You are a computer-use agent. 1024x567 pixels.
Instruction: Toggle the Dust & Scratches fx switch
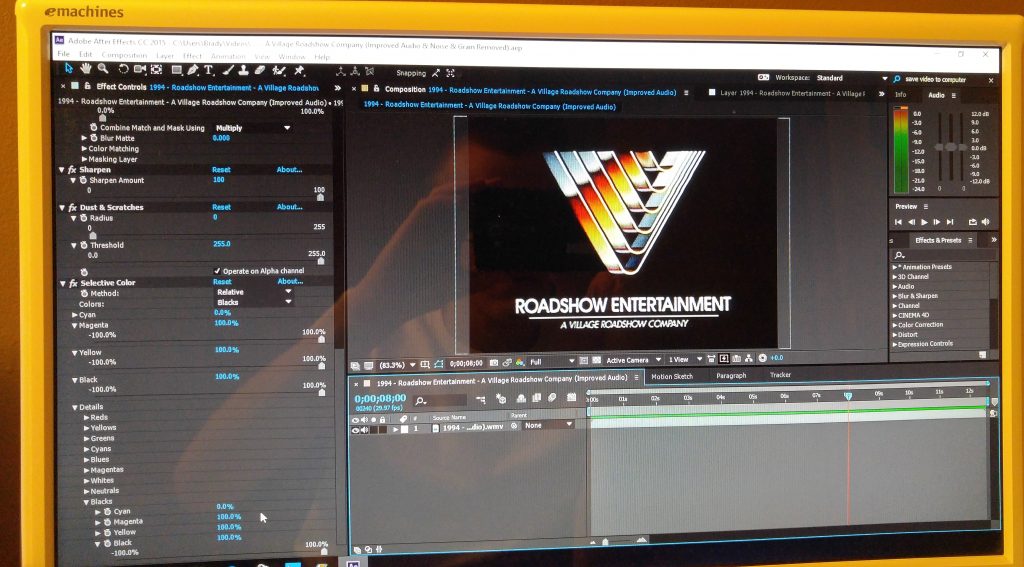click(x=72, y=208)
